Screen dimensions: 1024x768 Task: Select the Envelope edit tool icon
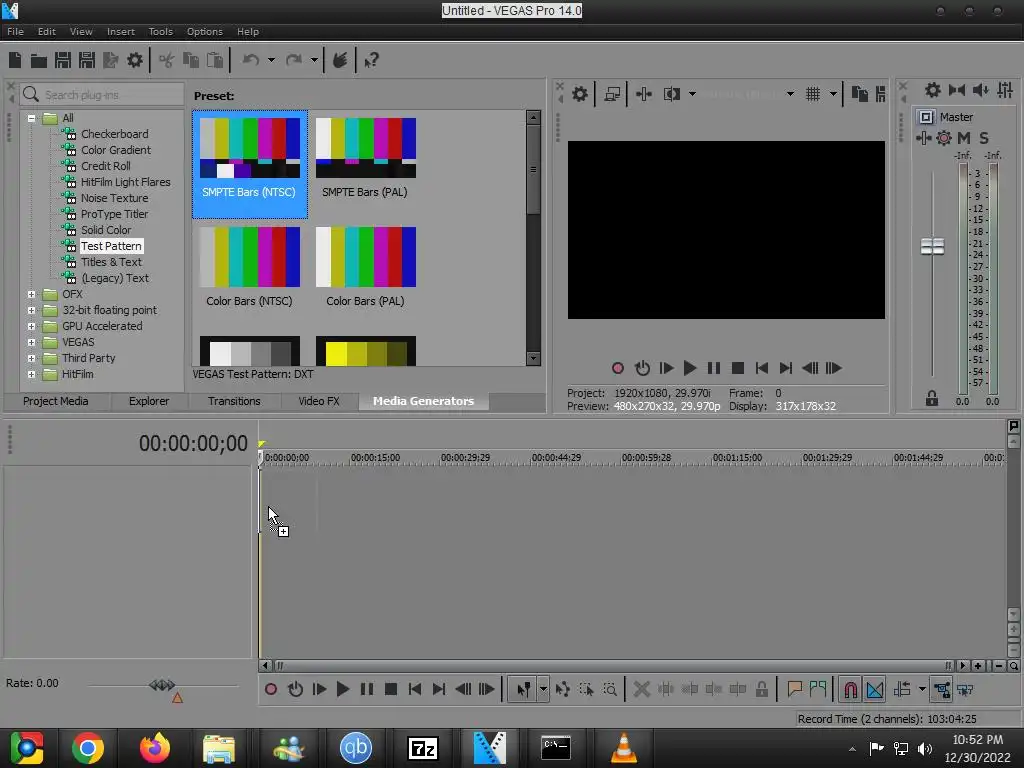coord(562,690)
